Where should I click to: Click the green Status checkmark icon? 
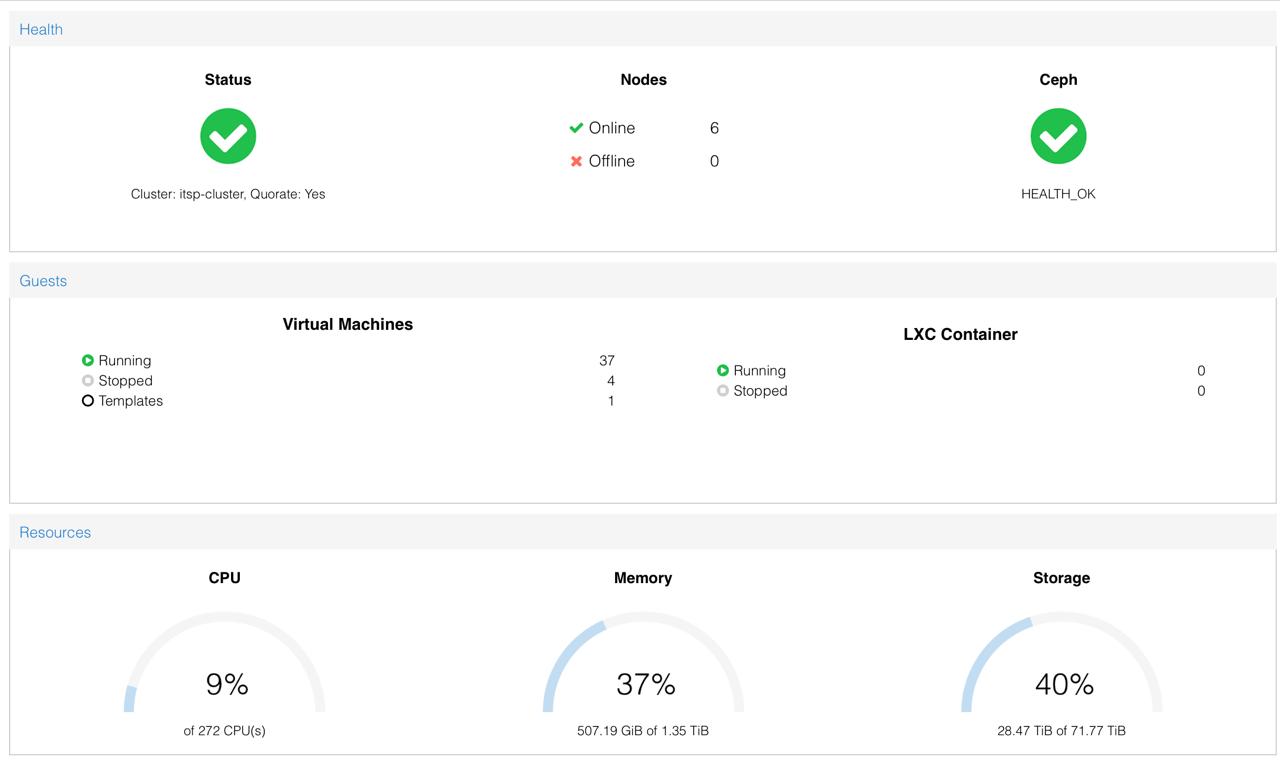pyautogui.click(x=228, y=136)
